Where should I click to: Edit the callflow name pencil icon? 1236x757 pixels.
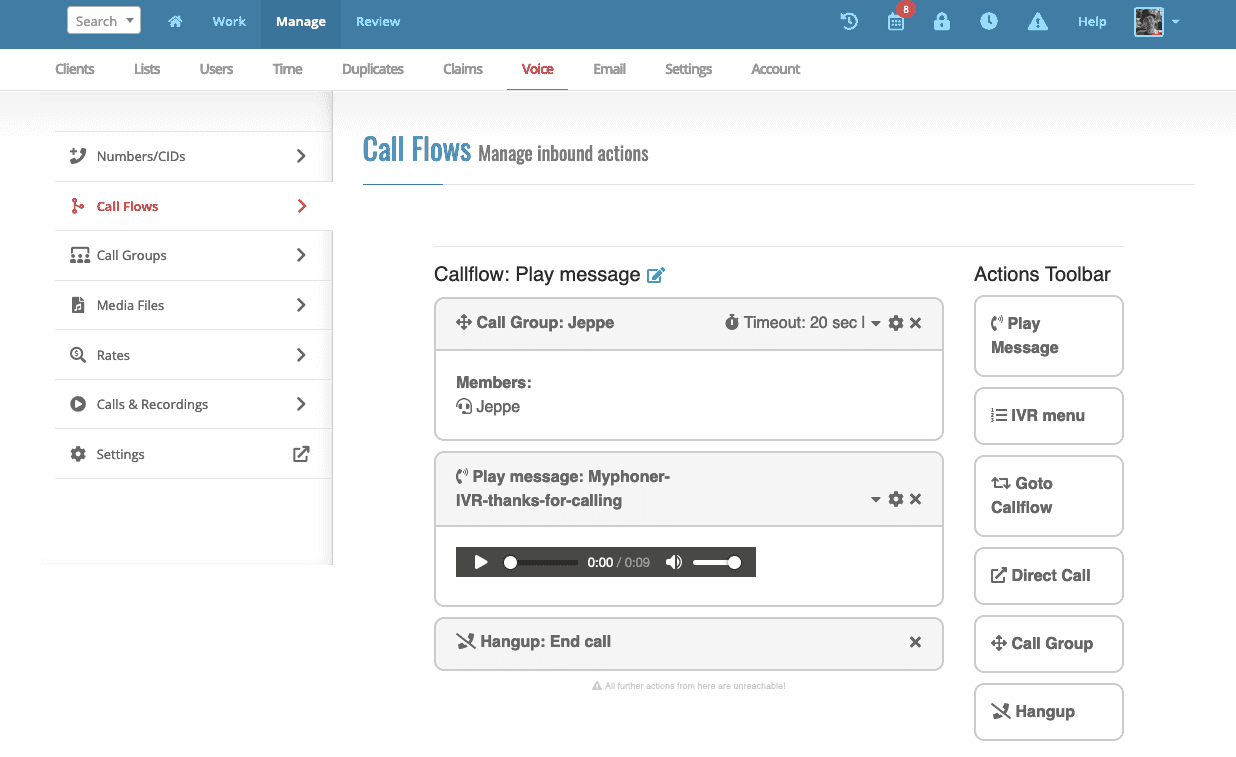pyautogui.click(x=656, y=275)
